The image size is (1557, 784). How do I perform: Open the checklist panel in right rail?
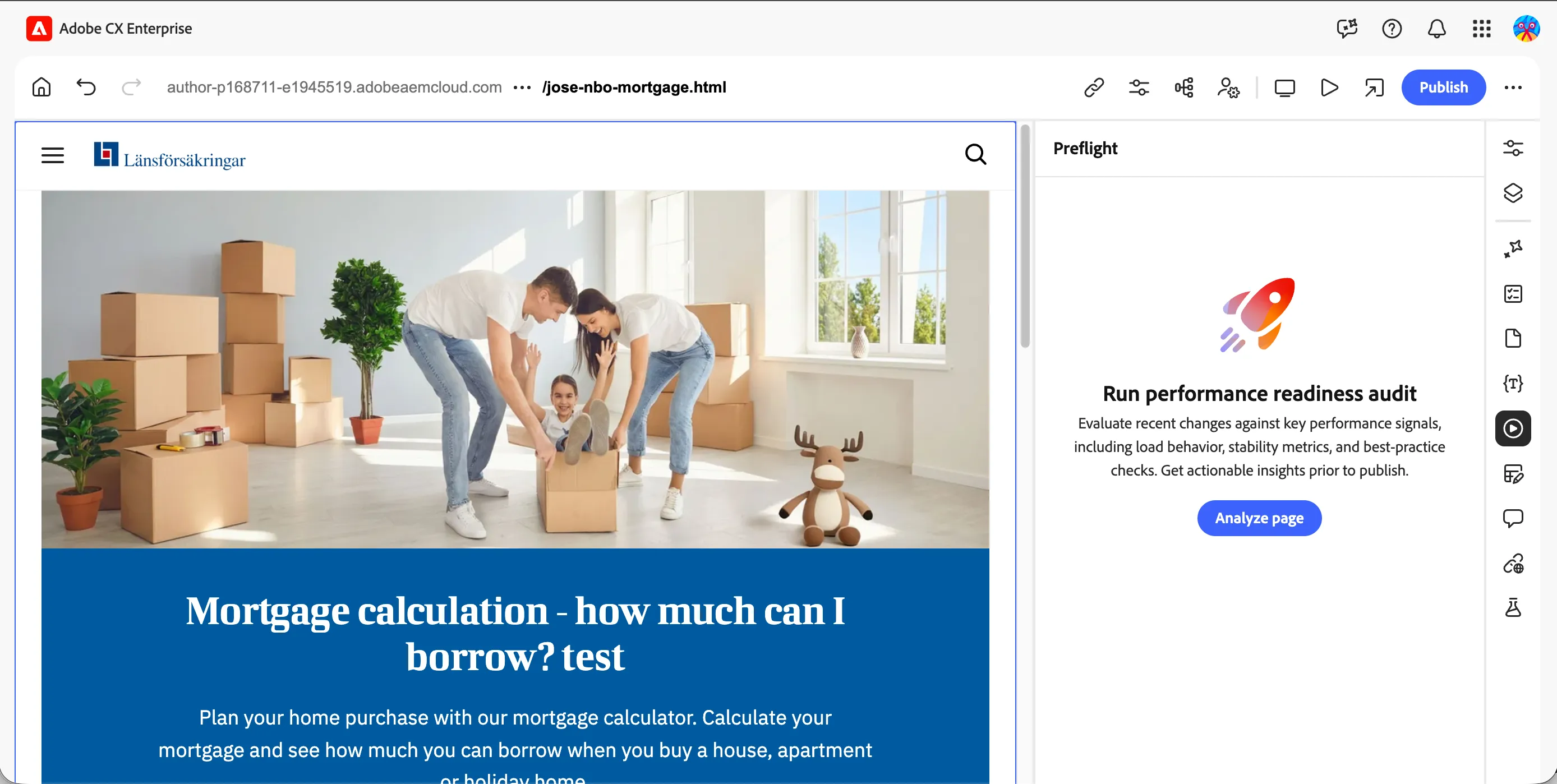coord(1513,294)
